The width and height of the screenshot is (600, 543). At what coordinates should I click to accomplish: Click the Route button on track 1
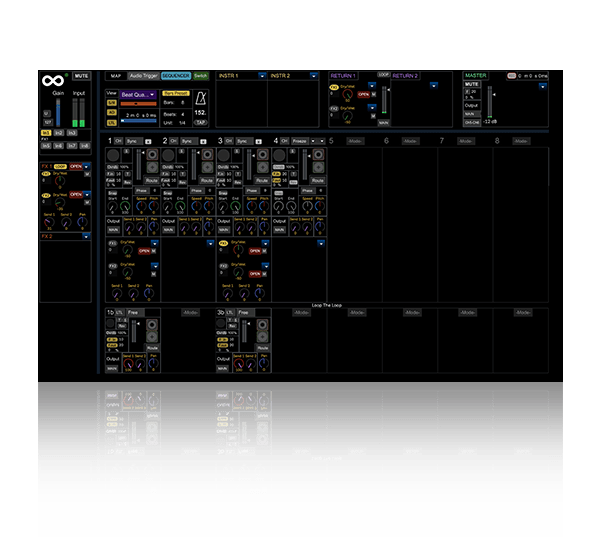(x=151, y=179)
